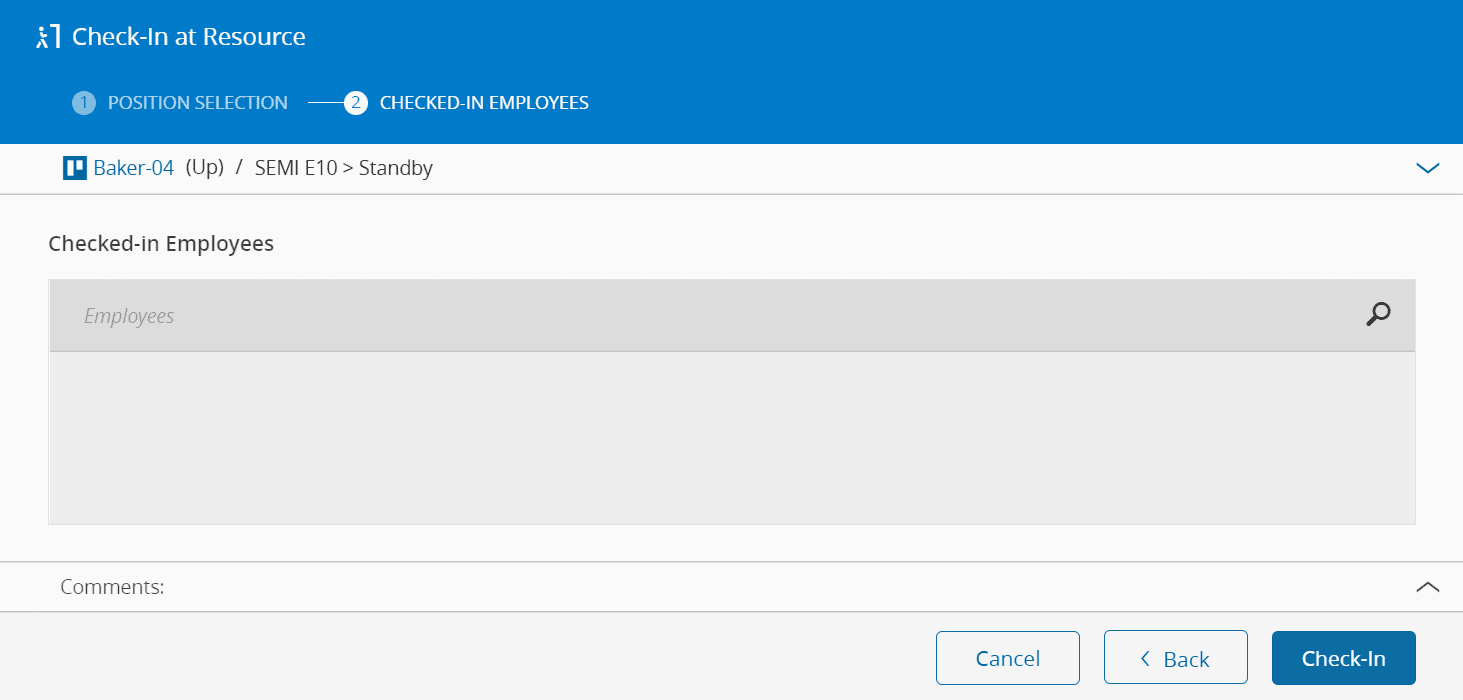Focus the Employees search field
This screenshot has width=1463, height=700.
click(700, 316)
